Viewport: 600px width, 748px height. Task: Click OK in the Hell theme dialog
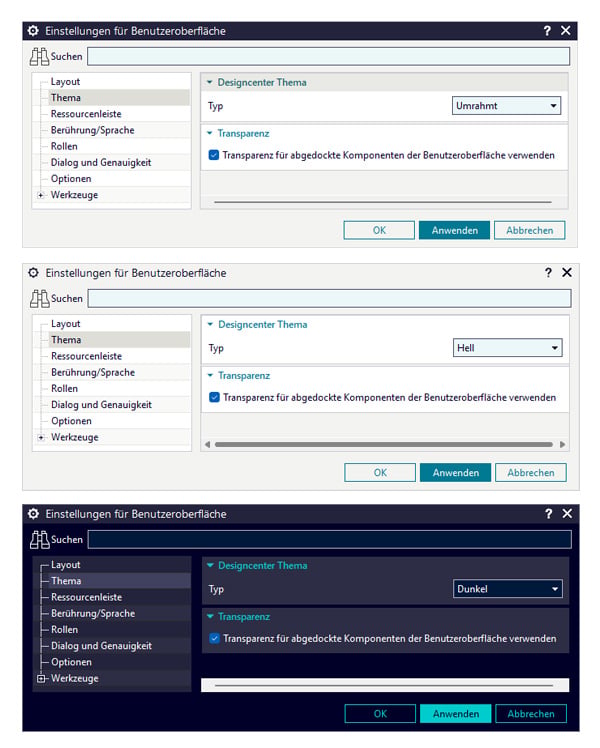pyautogui.click(x=380, y=472)
